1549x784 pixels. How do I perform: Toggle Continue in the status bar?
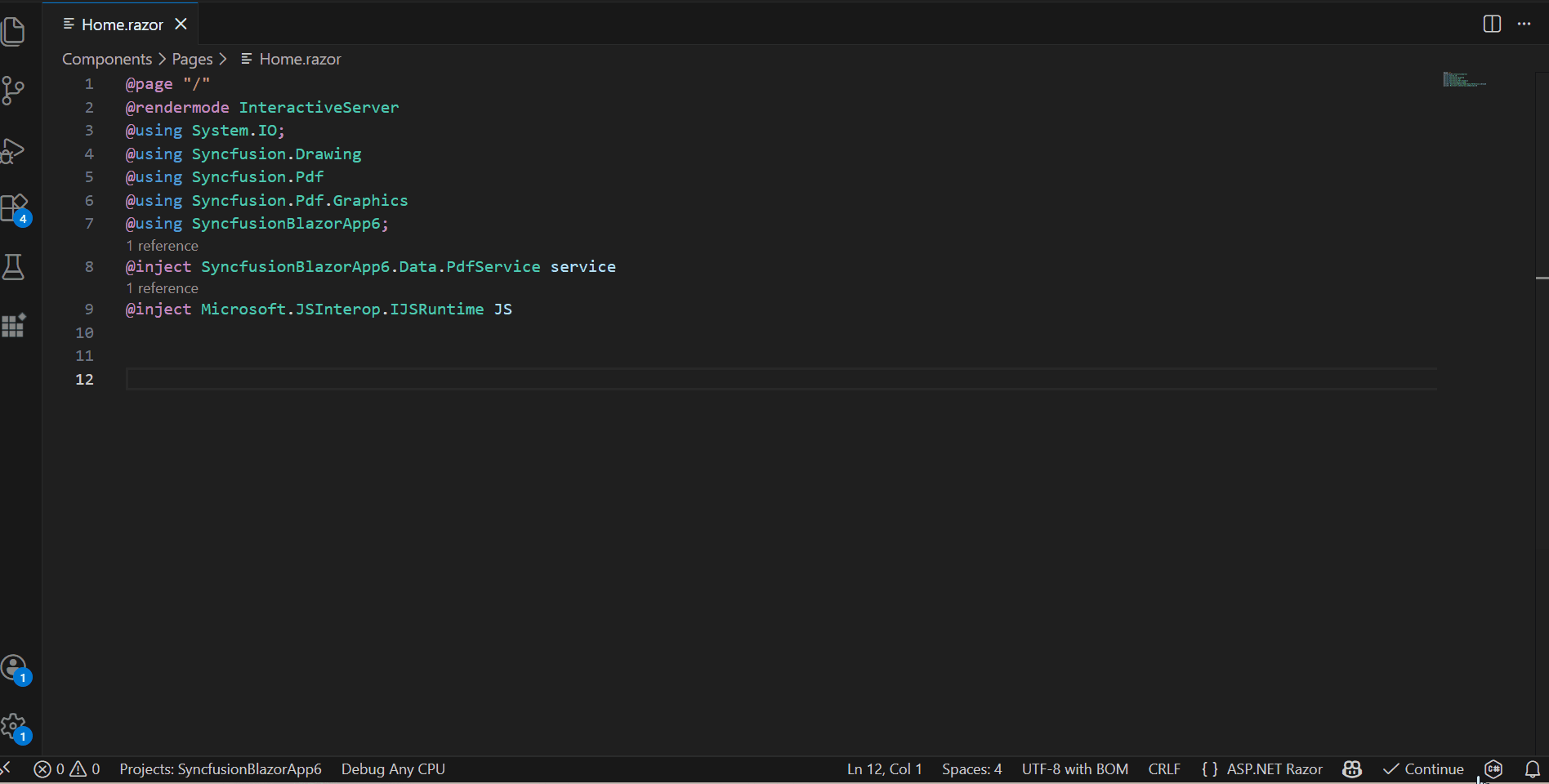tap(1424, 768)
